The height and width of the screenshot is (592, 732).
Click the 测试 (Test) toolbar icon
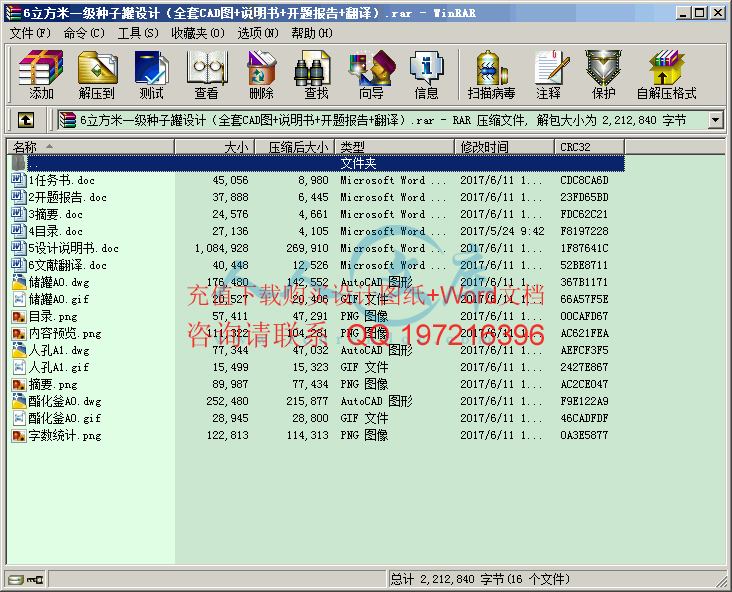click(x=152, y=75)
